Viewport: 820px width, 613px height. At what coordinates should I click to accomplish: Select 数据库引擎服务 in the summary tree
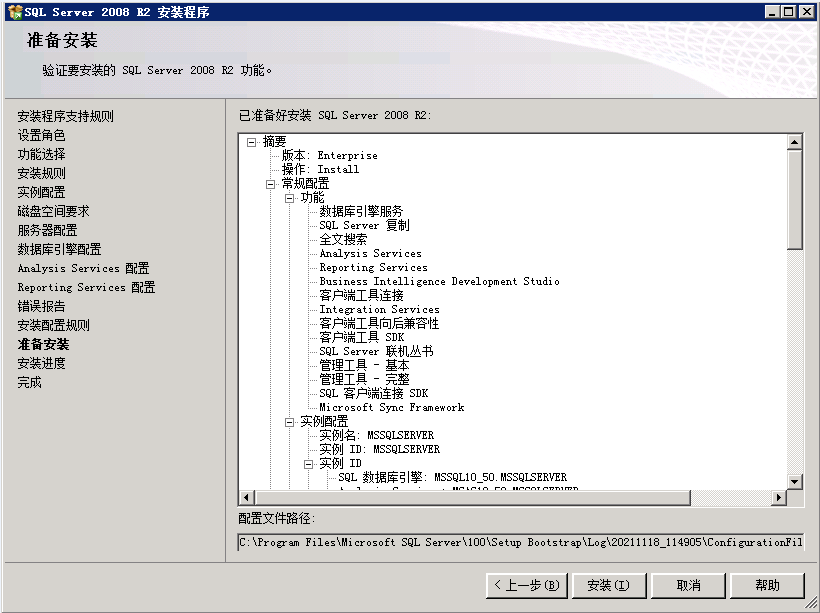361,212
